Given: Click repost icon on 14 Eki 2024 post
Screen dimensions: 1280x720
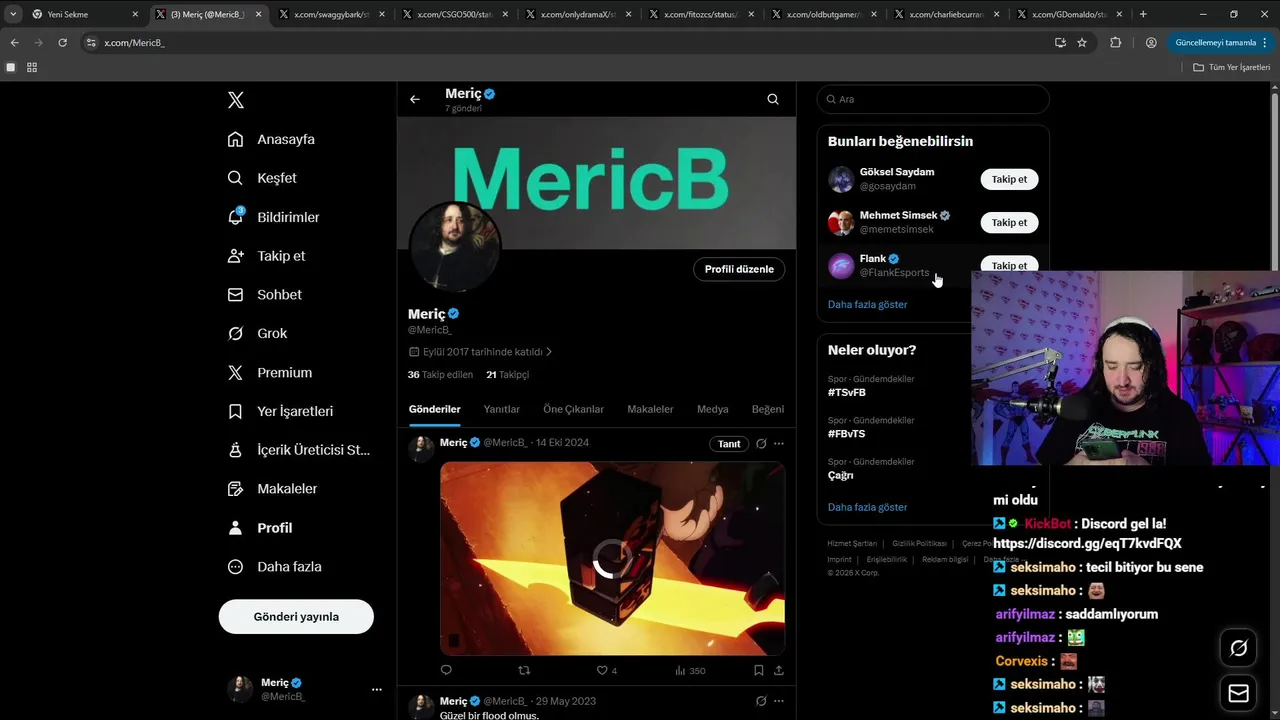Looking at the screenshot, I should click(x=524, y=670).
